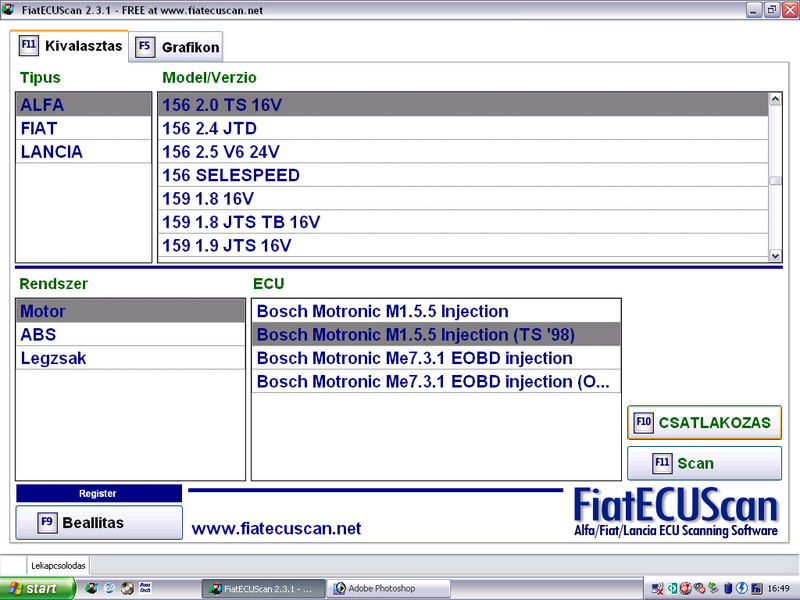The height and width of the screenshot is (600, 800).
Task: Click the F11 icon on Scan button
Action: click(662, 463)
